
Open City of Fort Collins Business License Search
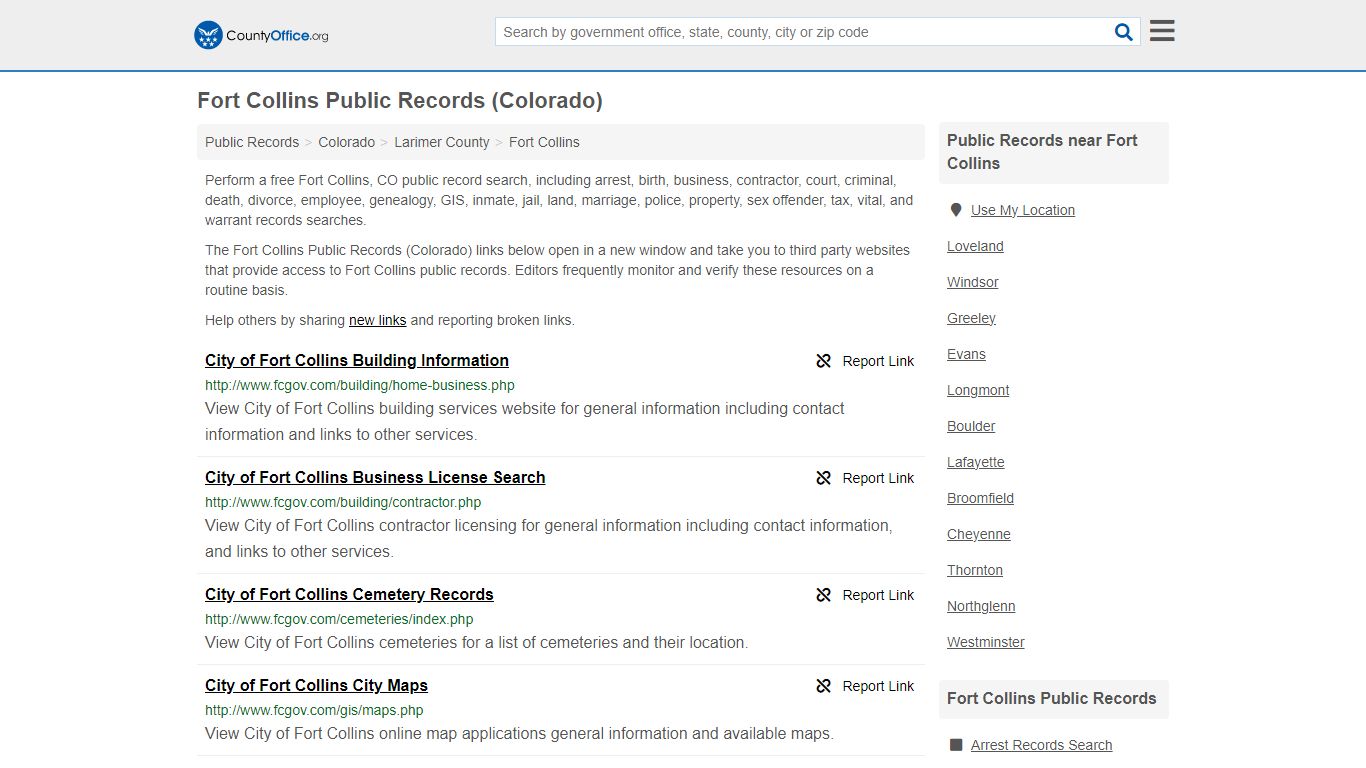coord(375,477)
